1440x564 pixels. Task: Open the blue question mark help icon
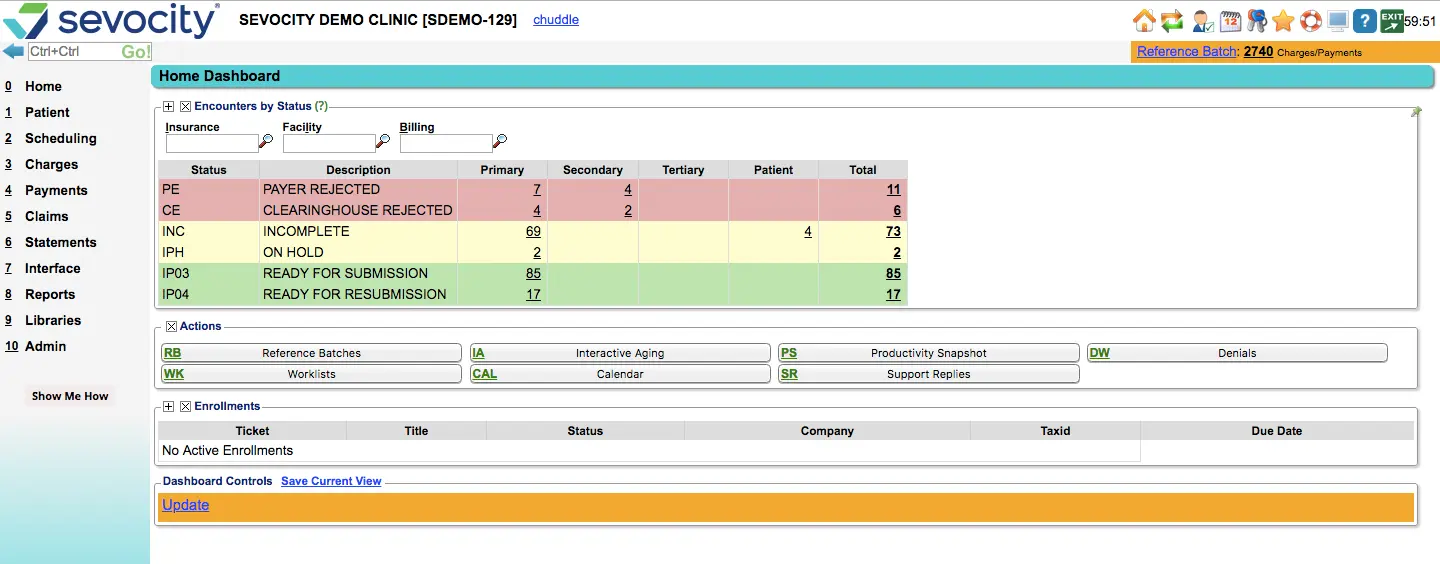coord(1365,20)
